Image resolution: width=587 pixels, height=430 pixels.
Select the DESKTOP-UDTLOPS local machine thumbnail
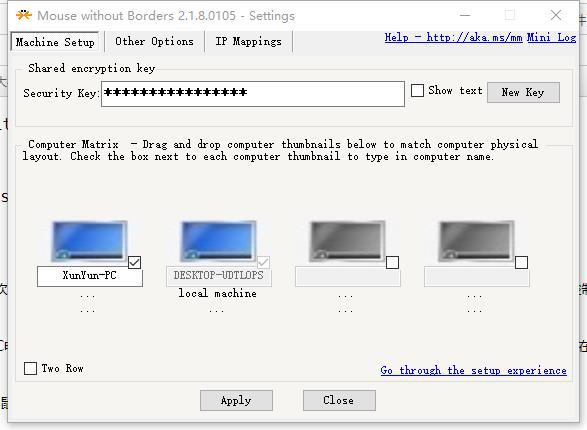tap(218, 241)
